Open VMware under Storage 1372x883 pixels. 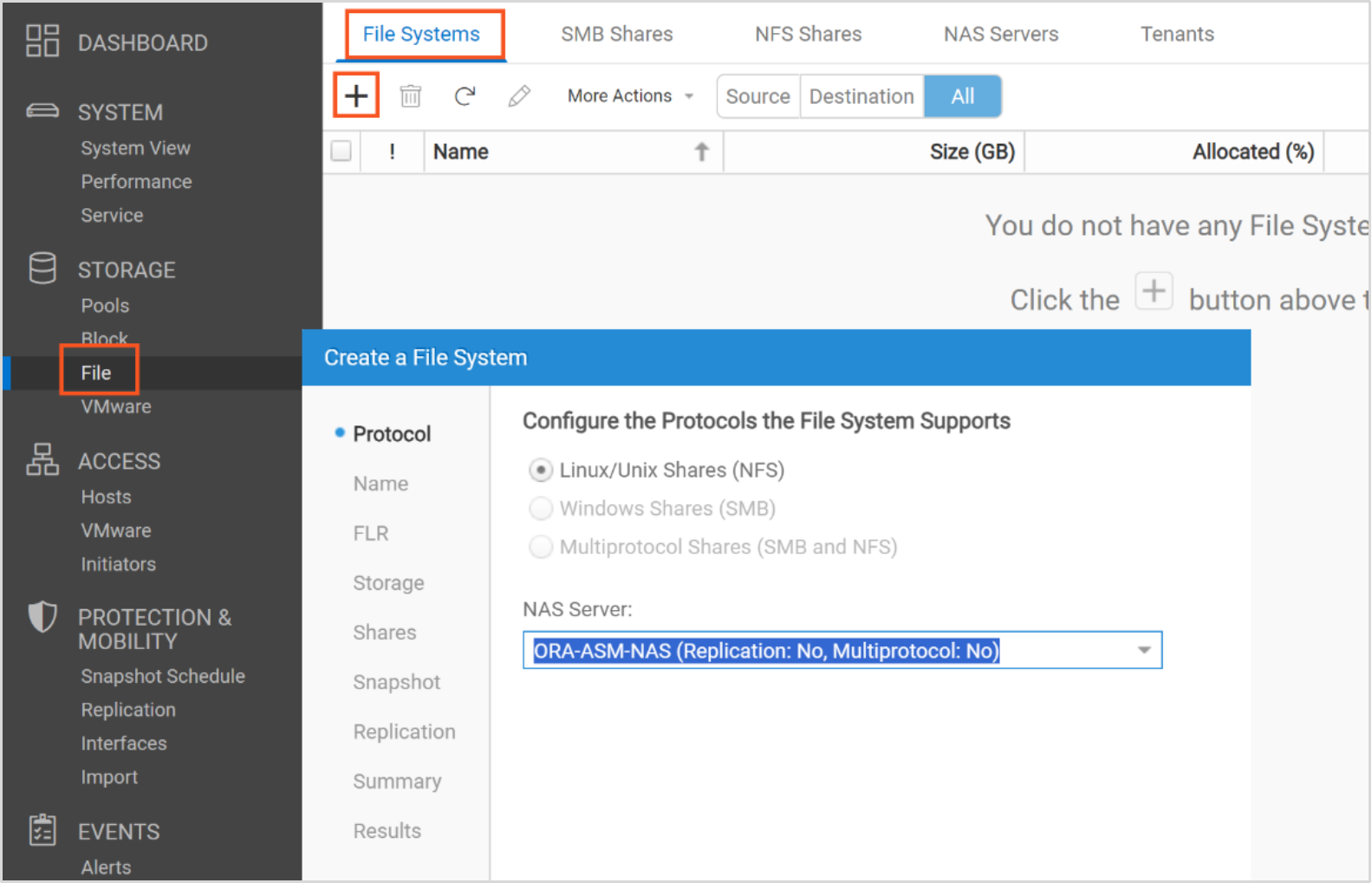tap(116, 406)
